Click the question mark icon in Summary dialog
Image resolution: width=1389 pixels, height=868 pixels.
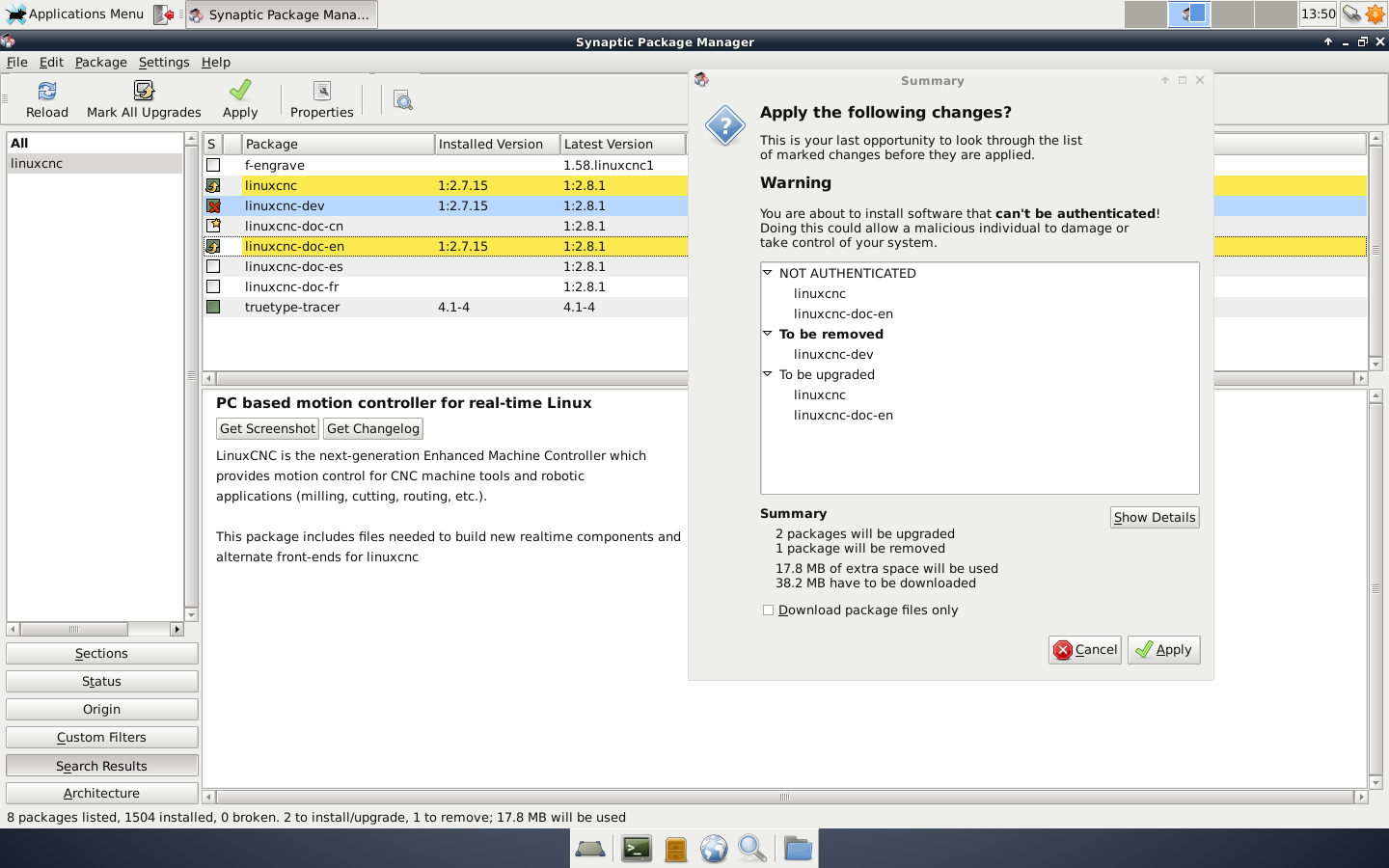coord(725,126)
